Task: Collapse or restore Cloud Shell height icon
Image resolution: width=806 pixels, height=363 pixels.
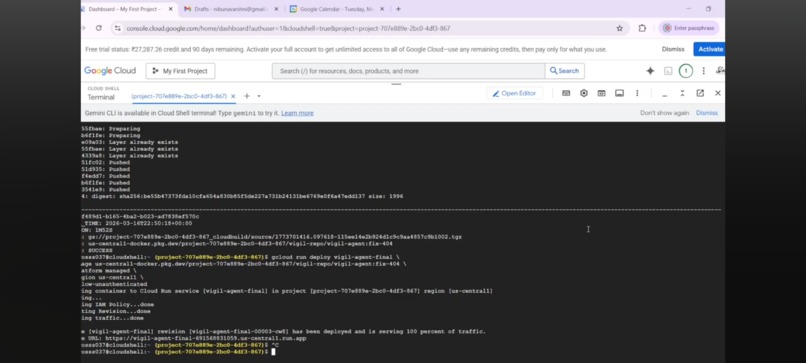Action: tap(682, 93)
